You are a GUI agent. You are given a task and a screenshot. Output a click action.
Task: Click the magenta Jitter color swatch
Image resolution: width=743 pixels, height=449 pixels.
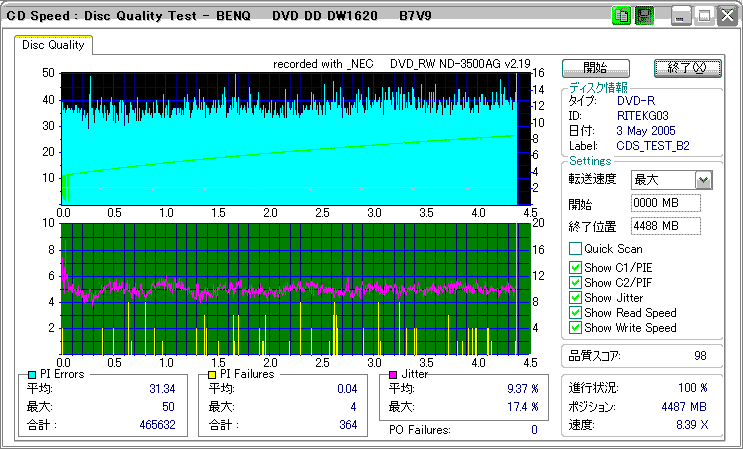394,374
